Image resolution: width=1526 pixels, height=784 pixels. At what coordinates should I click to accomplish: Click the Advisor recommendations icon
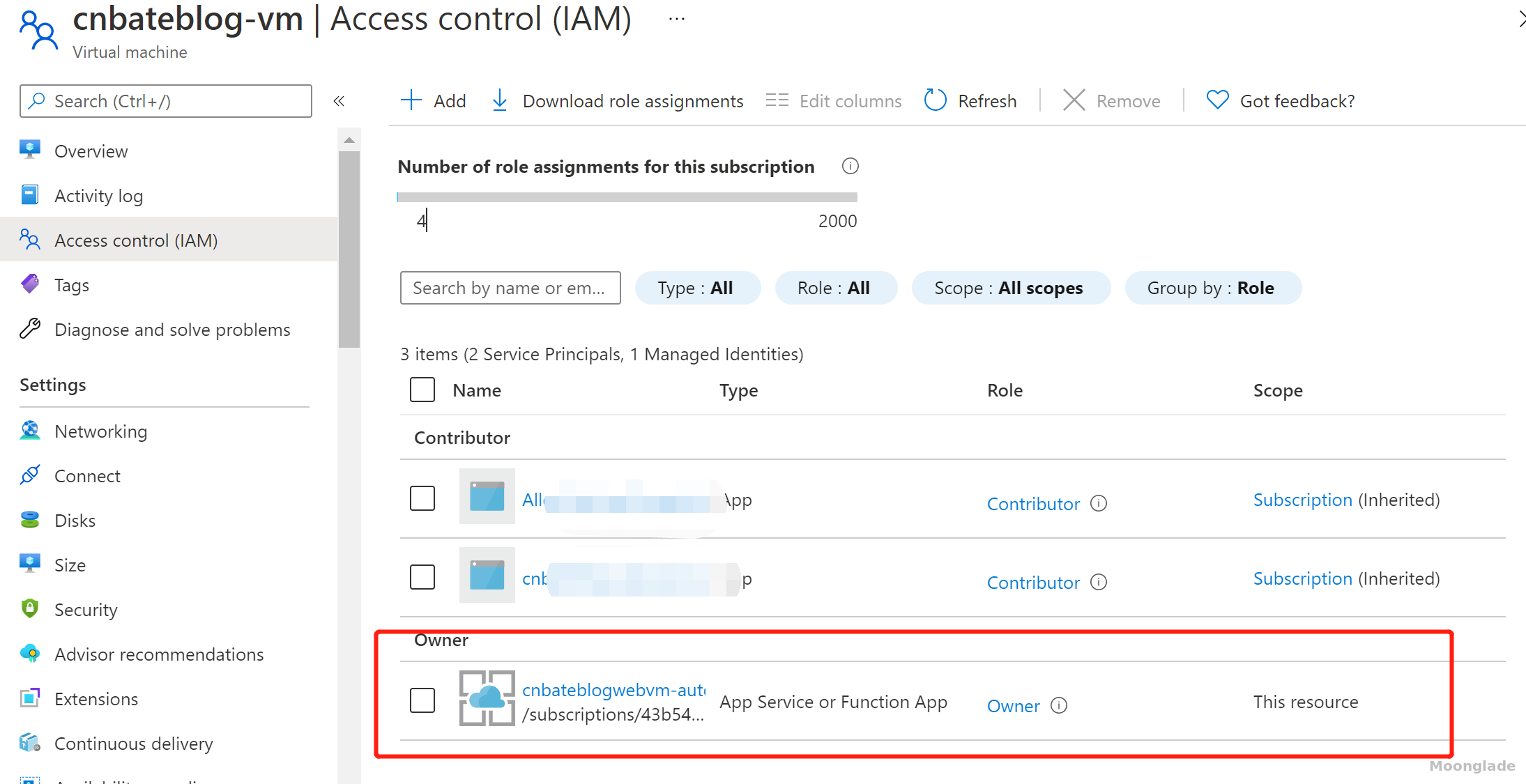30,654
